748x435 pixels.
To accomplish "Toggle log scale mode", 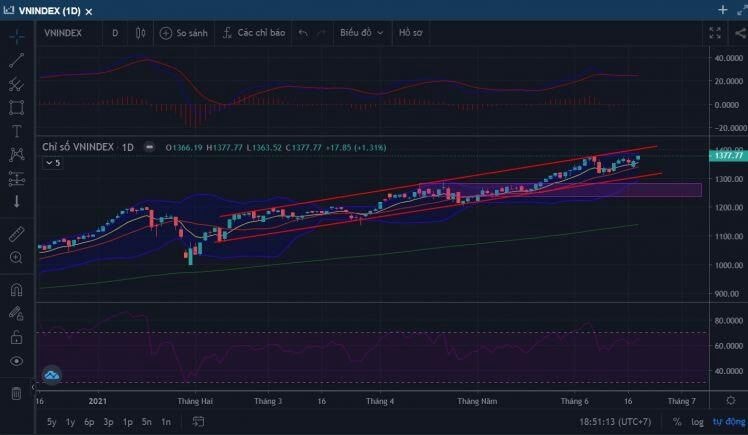I will [697, 422].
